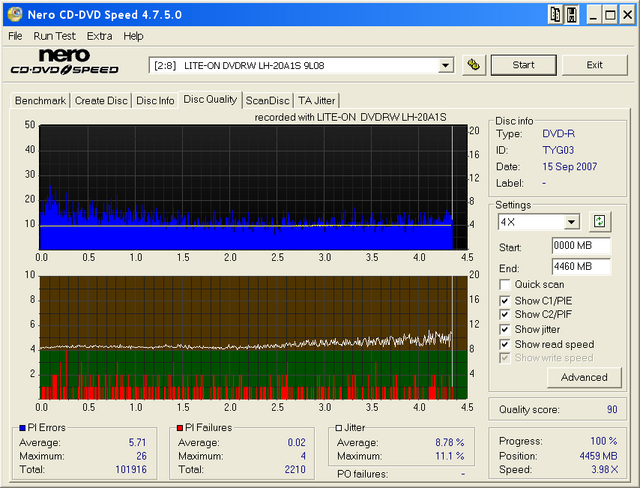Click the Speed value 3.98 X
Screen dimensions: 640x488
point(604,469)
